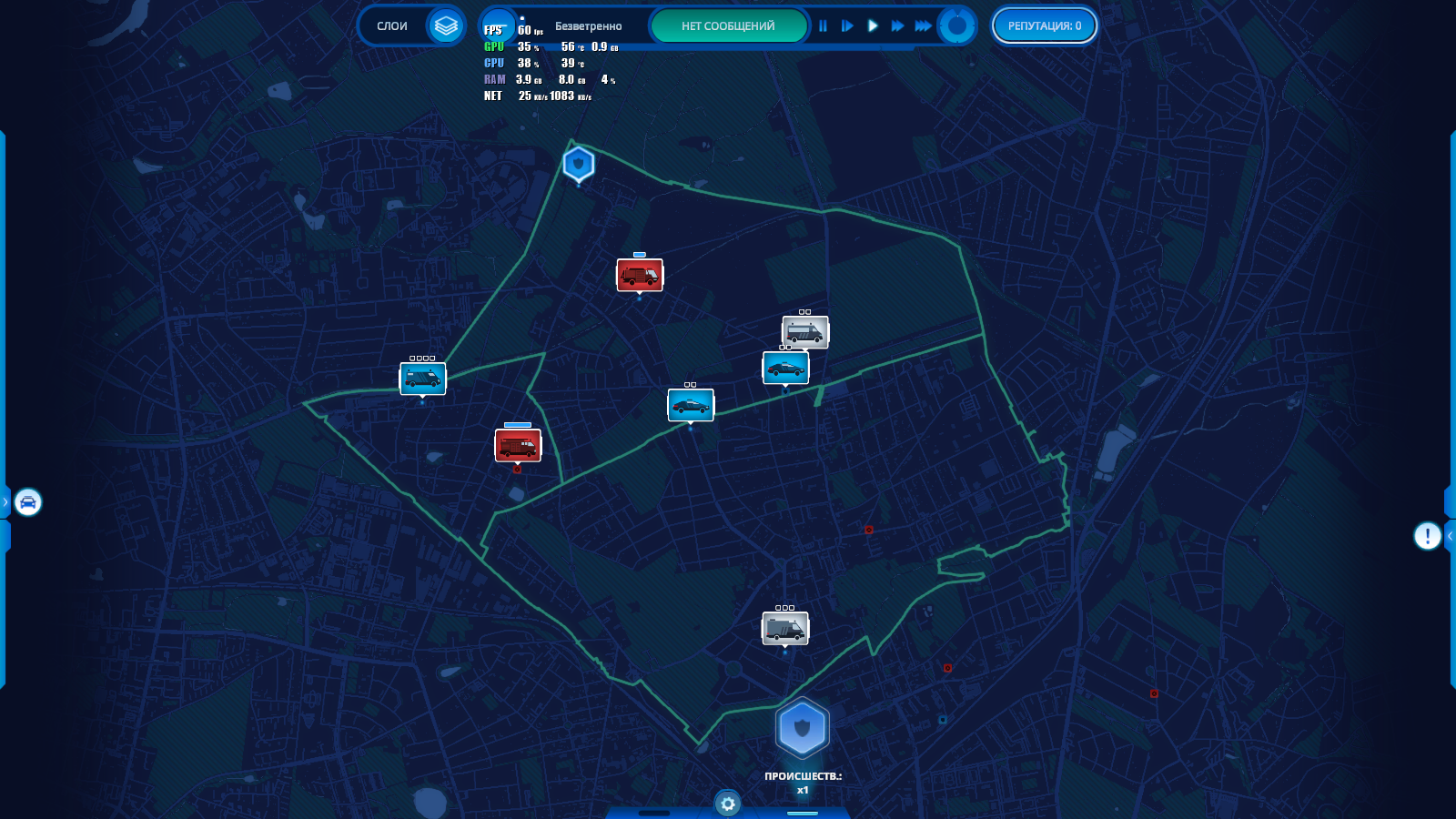
Task: Click the Слои label
Action: (x=392, y=26)
